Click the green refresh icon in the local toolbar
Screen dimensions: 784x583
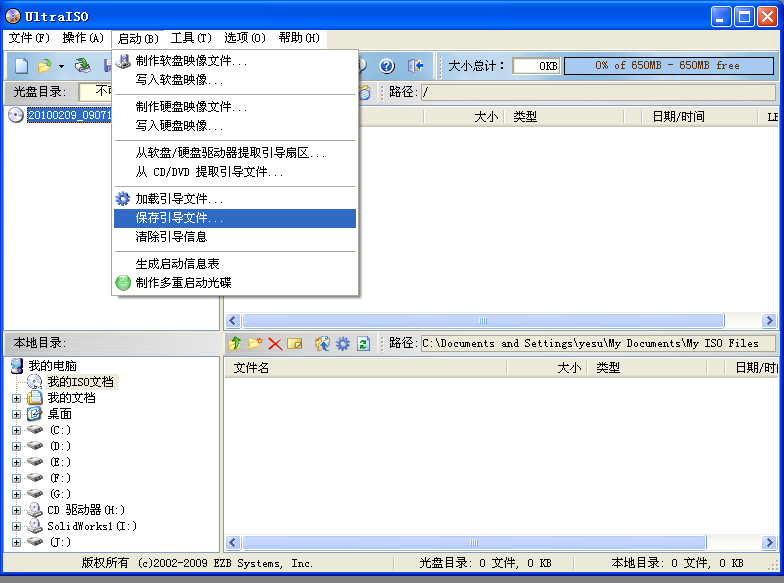tap(364, 344)
